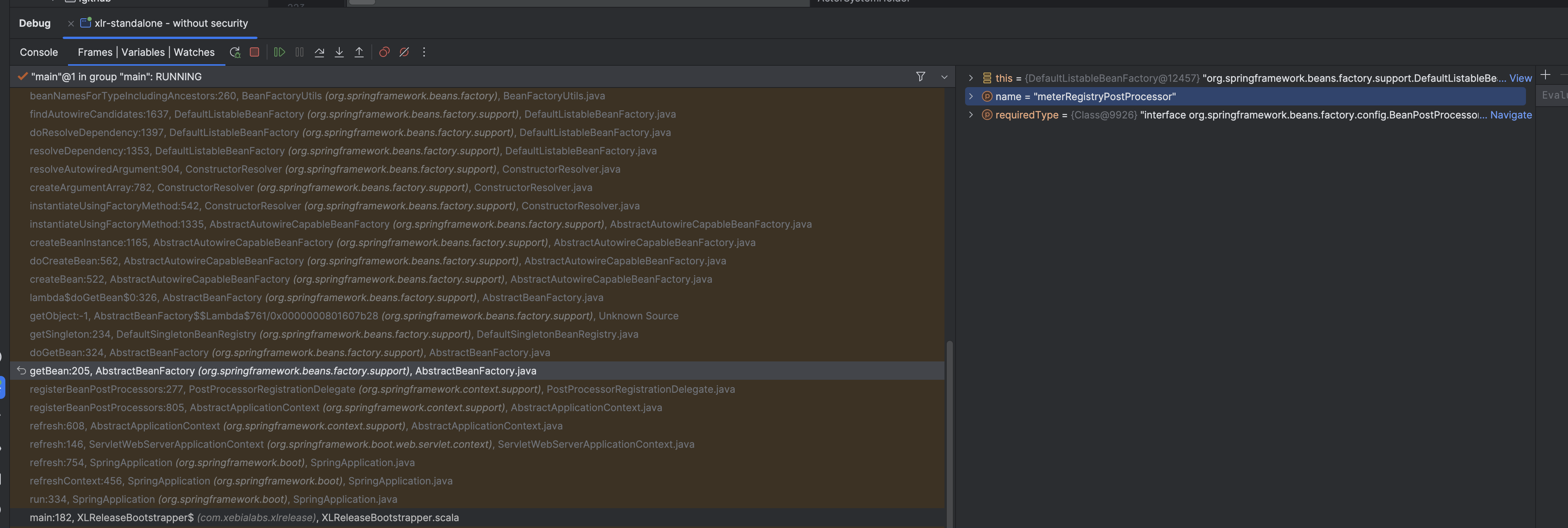Pause the running program
1568x528 pixels.
click(x=299, y=52)
